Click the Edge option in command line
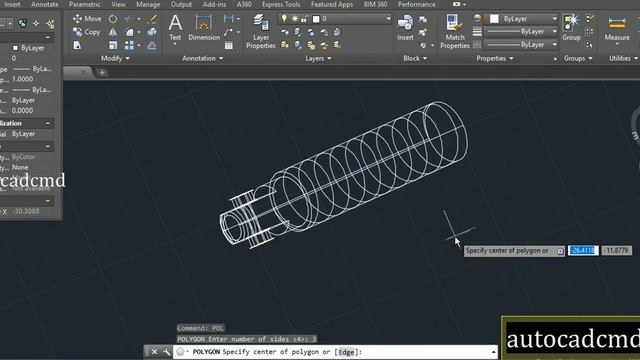Viewport: 640px width, 360px height. (346, 352)
